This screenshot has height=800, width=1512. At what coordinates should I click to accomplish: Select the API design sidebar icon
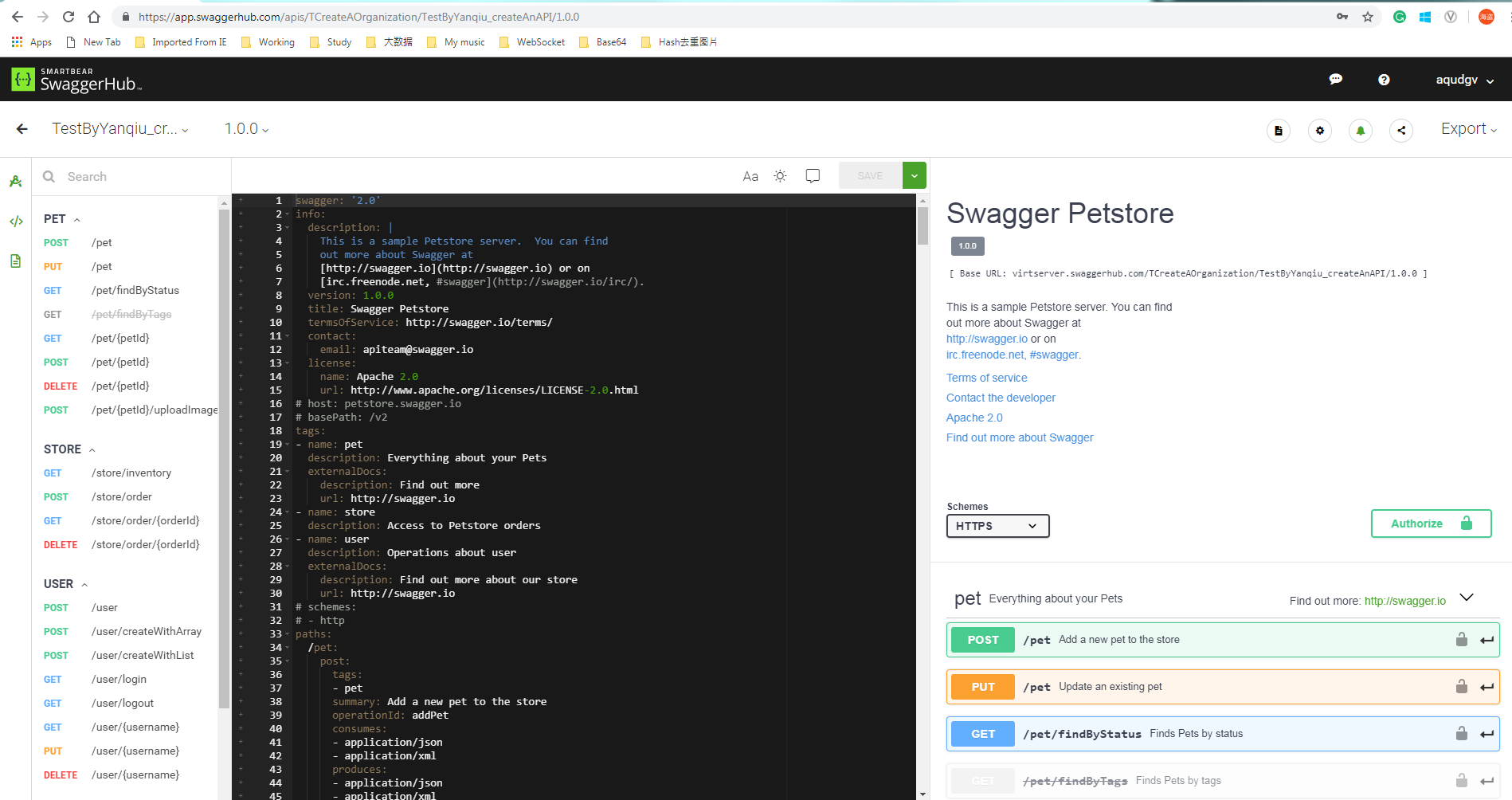click(x=16, y=181)
